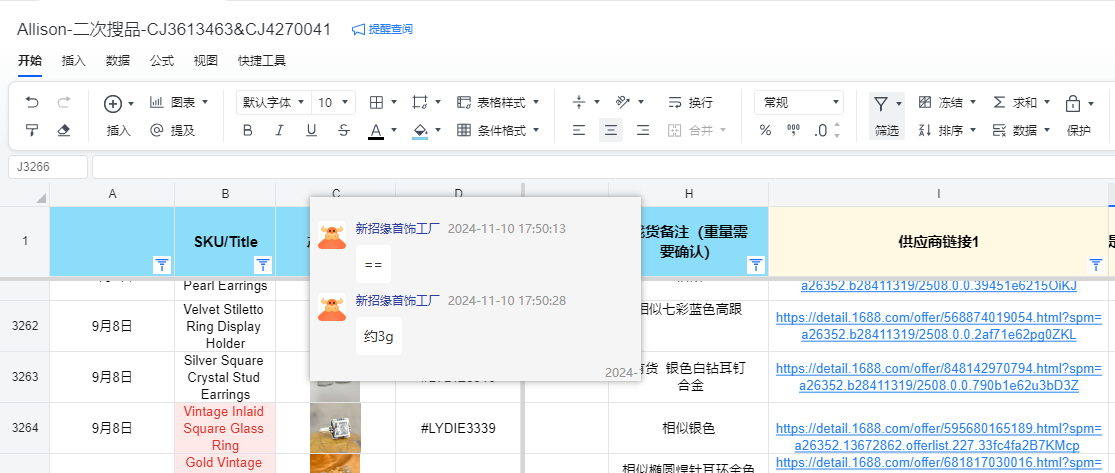Viewport: 1115px width, 473px height.
Task: Toggle bold formatting
Action: 247,130
